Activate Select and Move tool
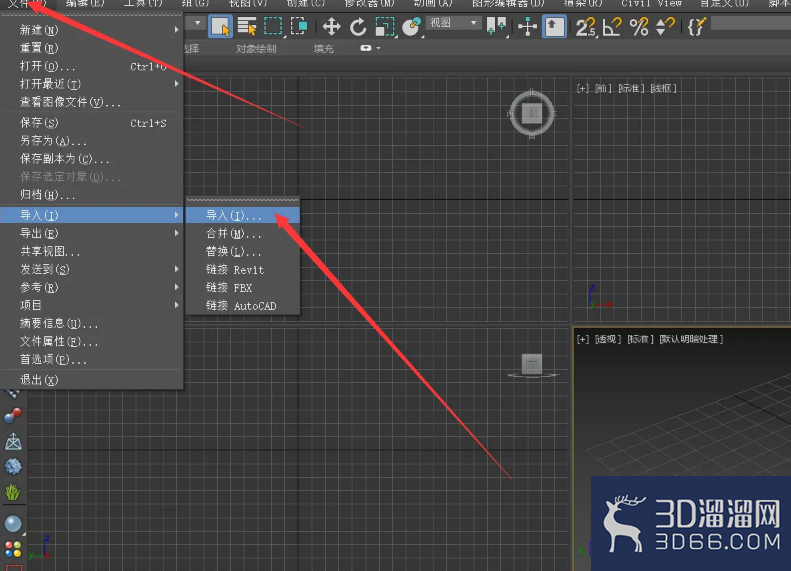Viewport: 791px width, 571px height. pyautogui.click(x=331, y=26)
